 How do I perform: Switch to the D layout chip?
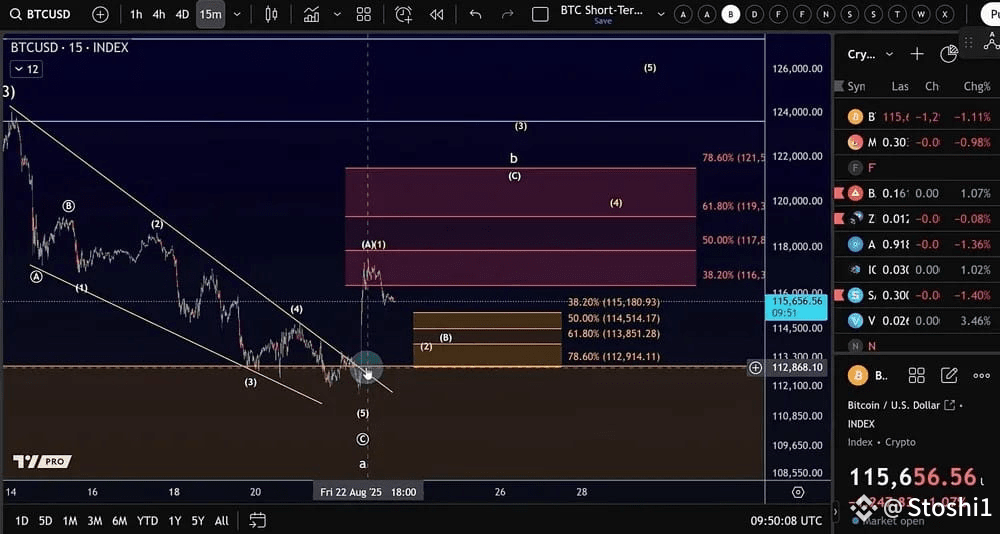pos(754,14)
